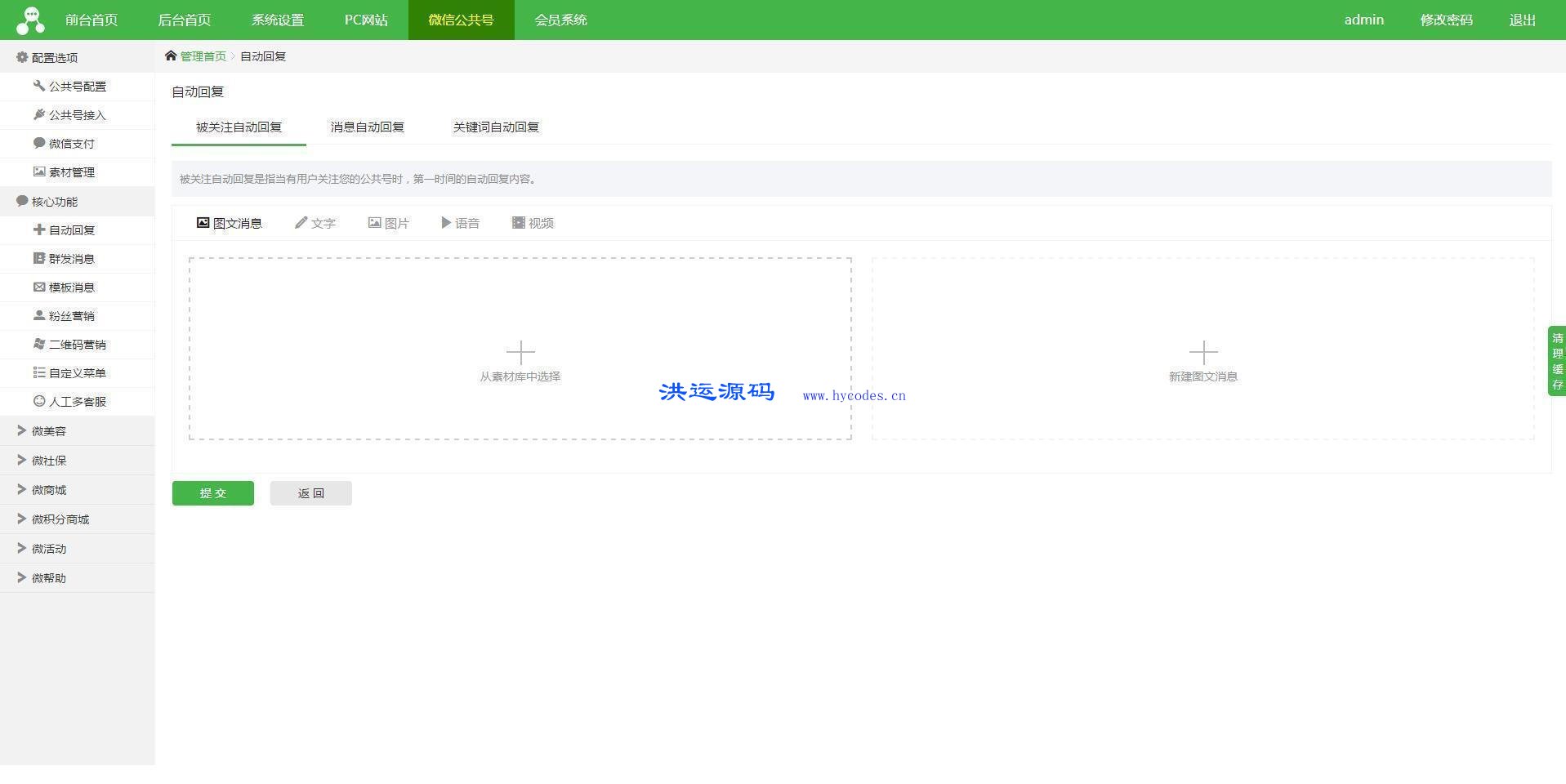Open 系统设置 in top navigation
The image size is (1566, 784).
278,20
